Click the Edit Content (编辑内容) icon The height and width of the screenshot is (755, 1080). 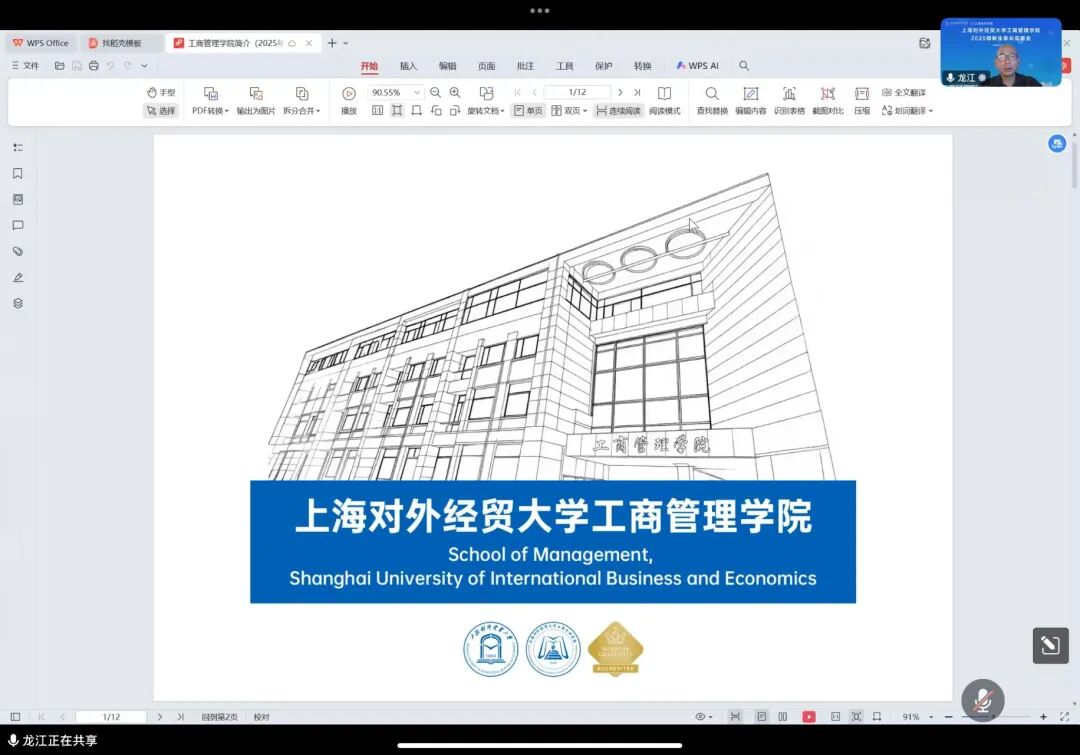click(x=750, y=93)
